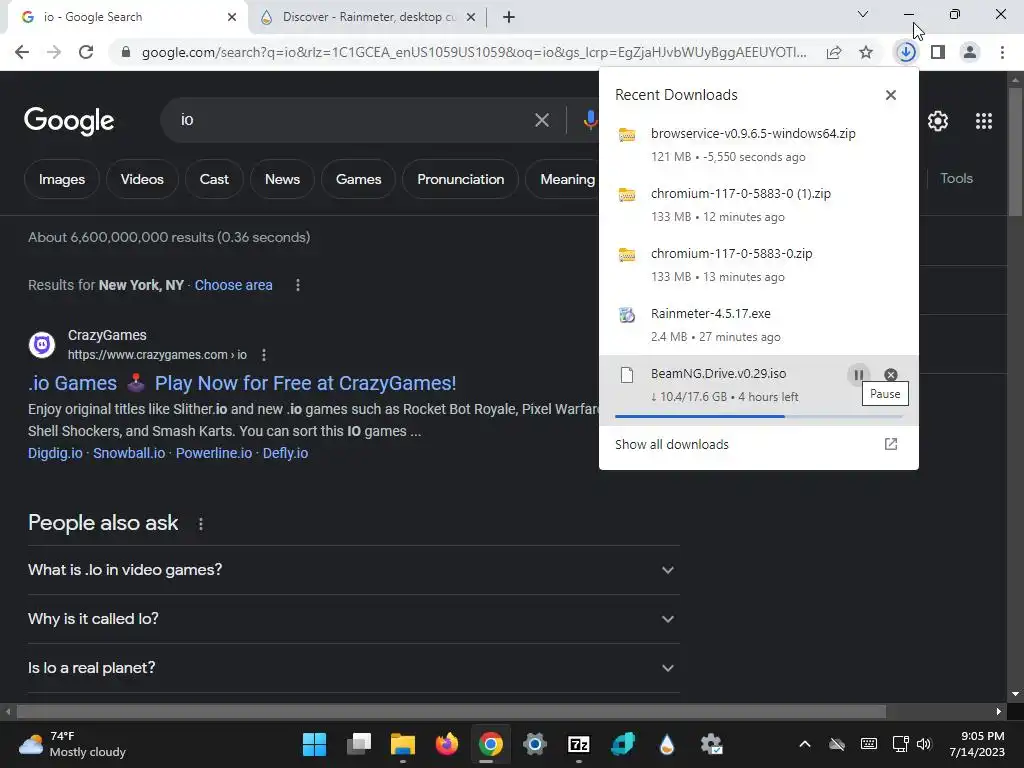Screen dimensions: 1024x768
Task: Bookmark this page with star icon
Action: pos(866,52)
